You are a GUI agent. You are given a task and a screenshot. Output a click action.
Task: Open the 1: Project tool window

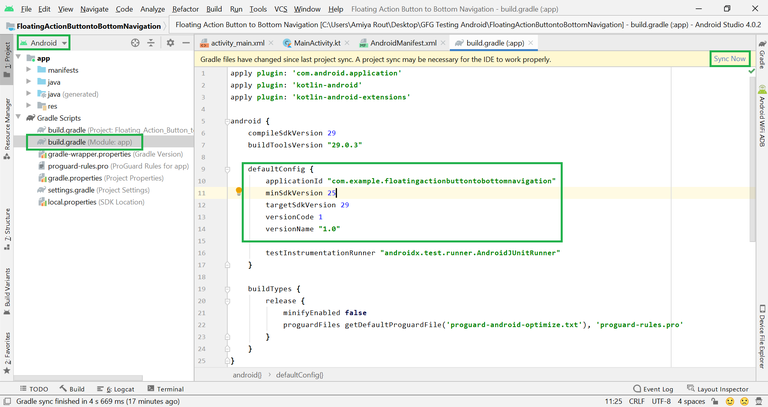pos(7,60)
